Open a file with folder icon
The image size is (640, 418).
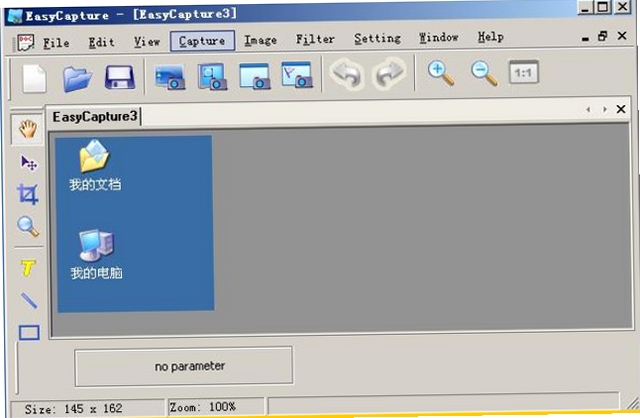pyautogui.click(x=77, y=78)
